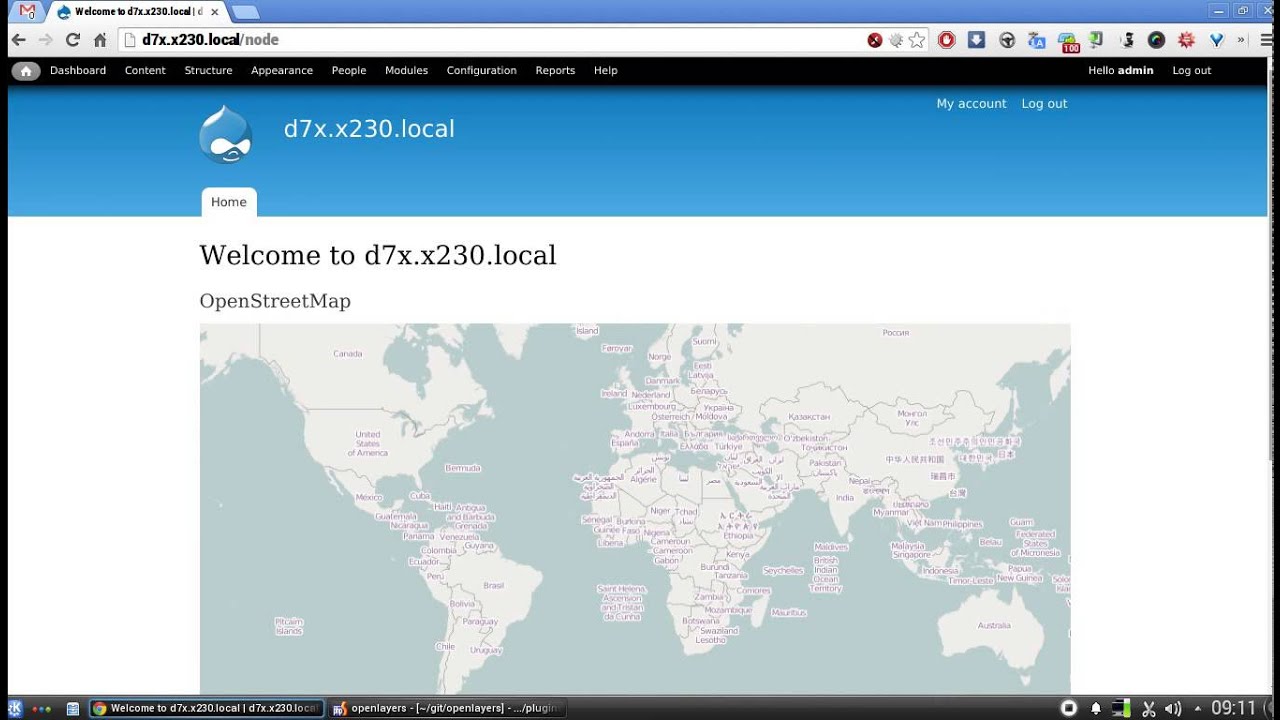Open the extension with the 100 badge
Image resolution: width=1280 pixels, height=720 pixels.
click(x=1069, y=42)
